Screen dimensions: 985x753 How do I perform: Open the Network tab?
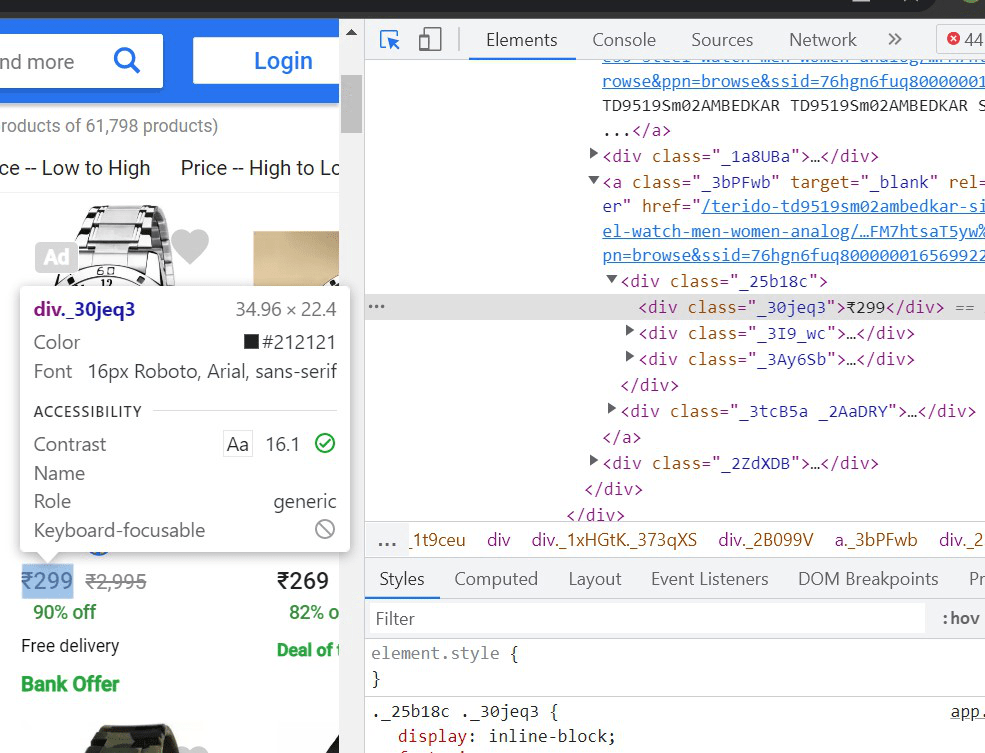[x=822, y=40]
